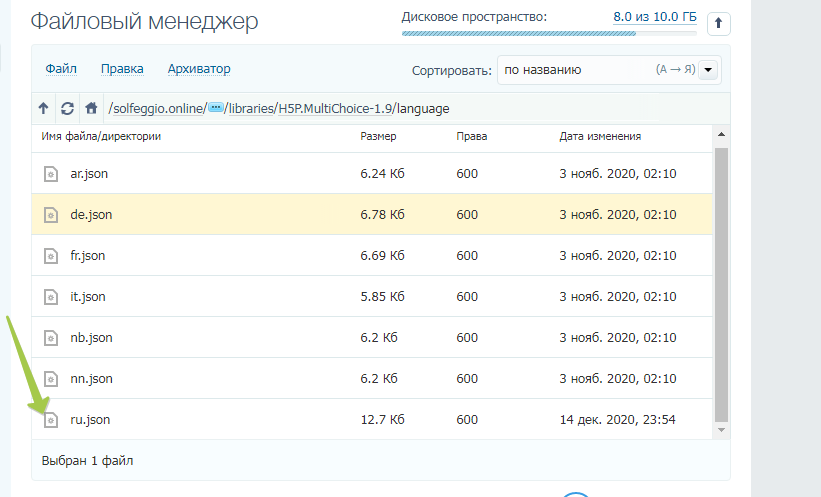Select the nn.json file name

point(91,379)
